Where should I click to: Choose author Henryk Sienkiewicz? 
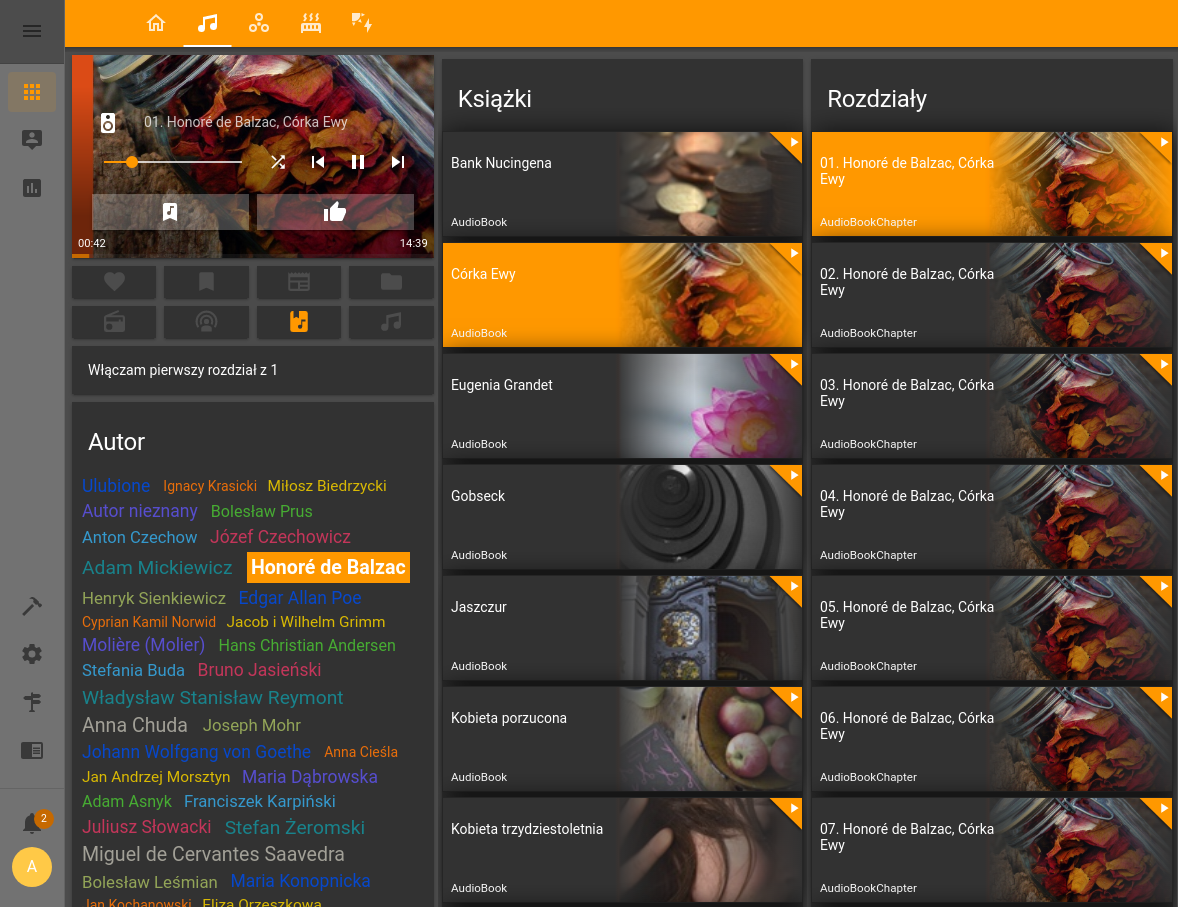pos(153,598)
